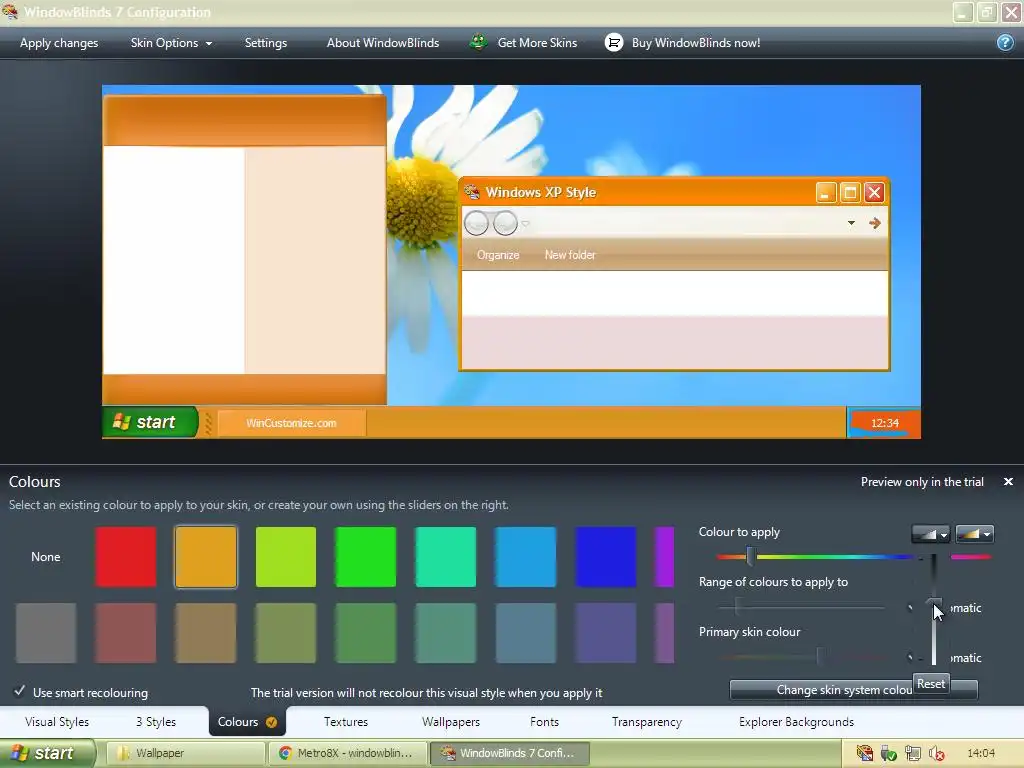Open the Explorer Backgrounds tab
1024x768 pixels.
click(x=796, y=722)
